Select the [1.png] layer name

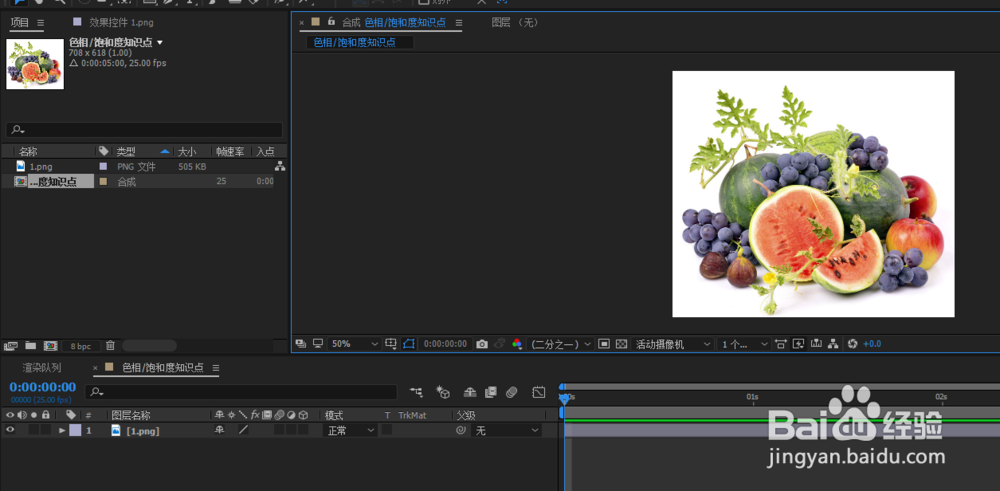pos(142,431)
